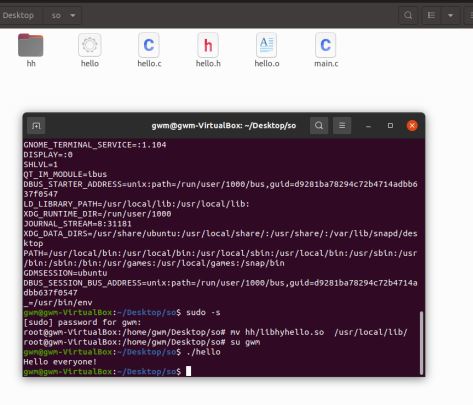Close the terminal window

(x=412, y=126)
